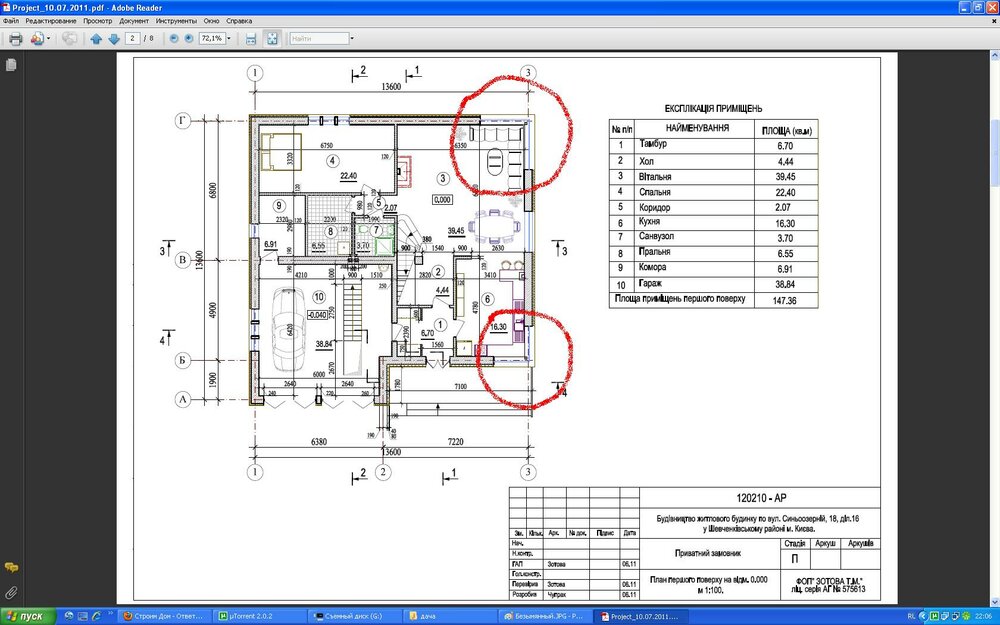
Task: Click the 'Приватний замовник' title block cell
Action: point(708,554)
